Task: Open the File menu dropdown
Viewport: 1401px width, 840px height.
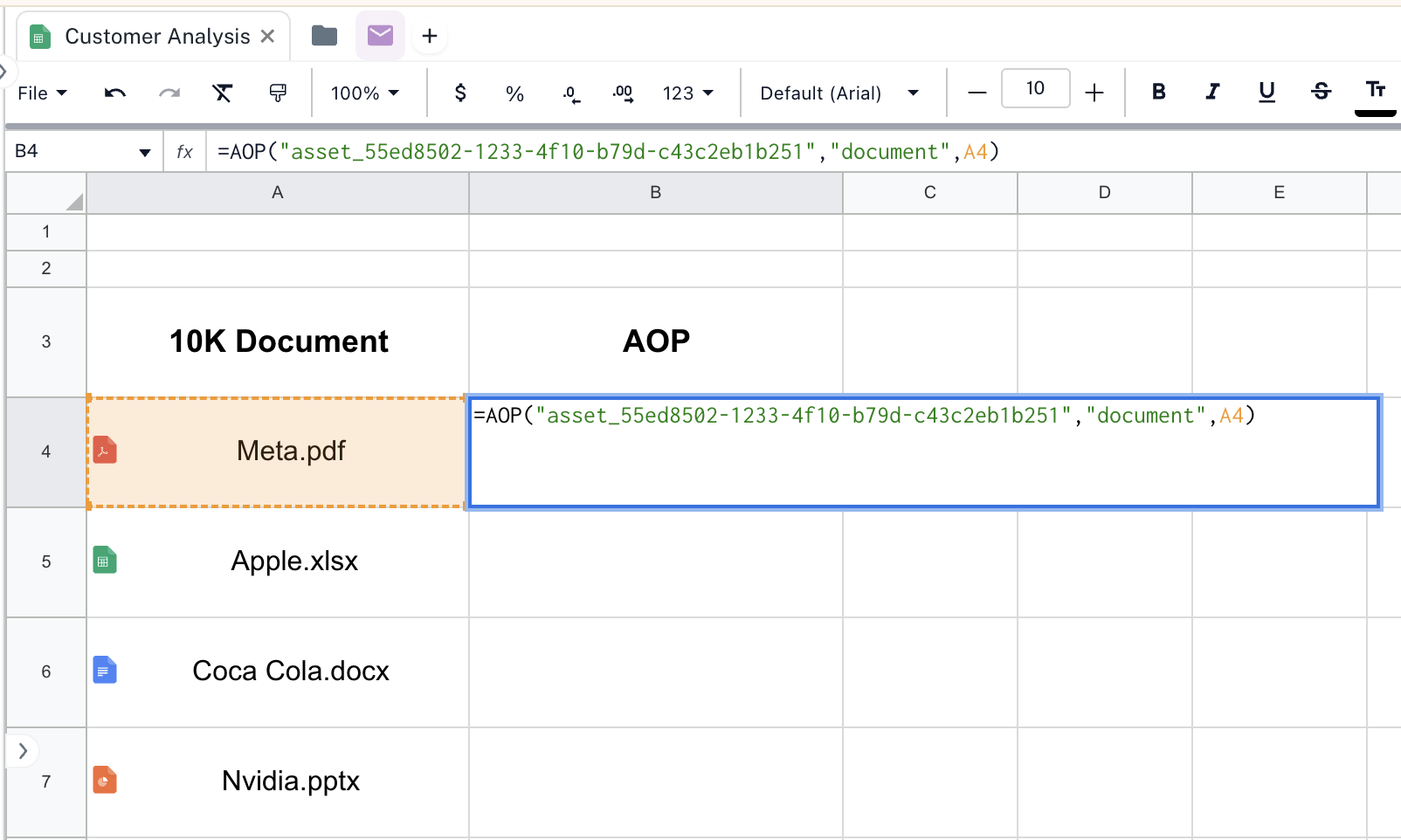Action: pyautogui.click(x=42, y=93)
